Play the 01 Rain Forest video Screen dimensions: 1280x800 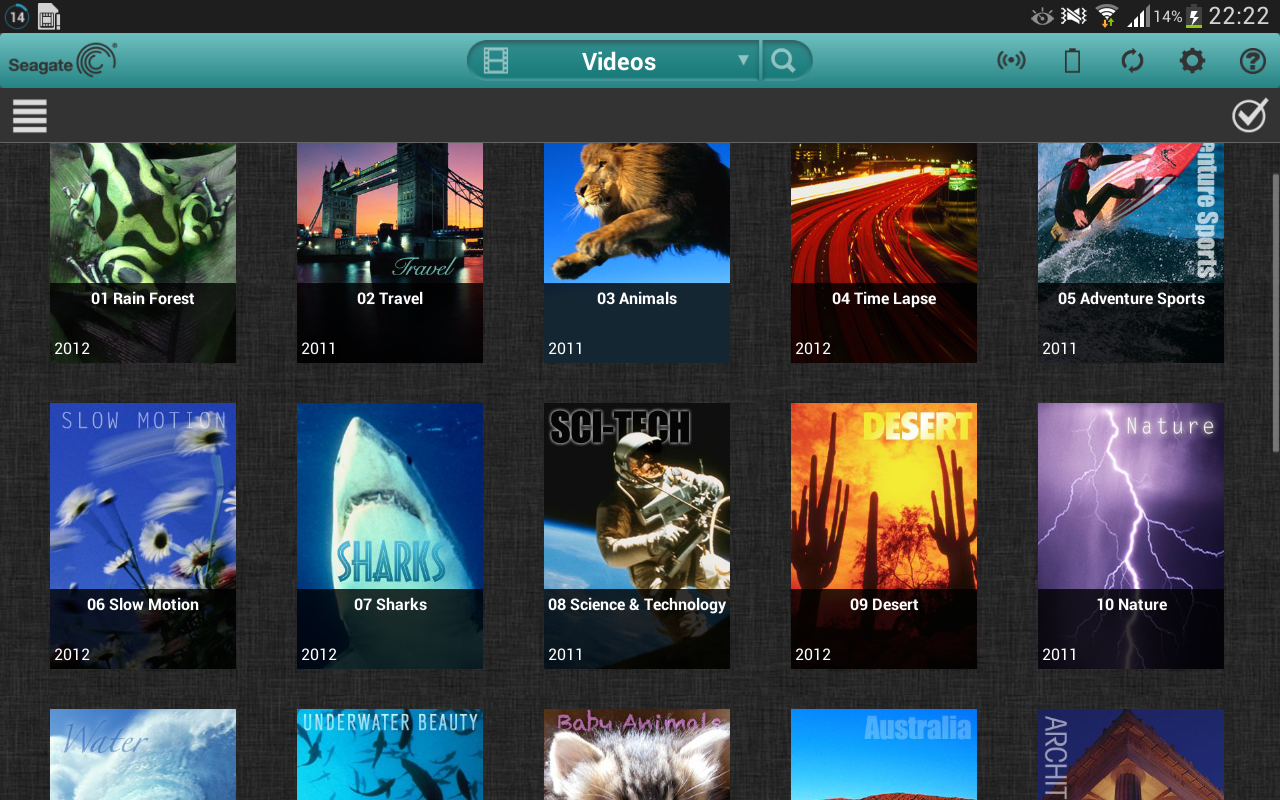click(x=143, y=252)
